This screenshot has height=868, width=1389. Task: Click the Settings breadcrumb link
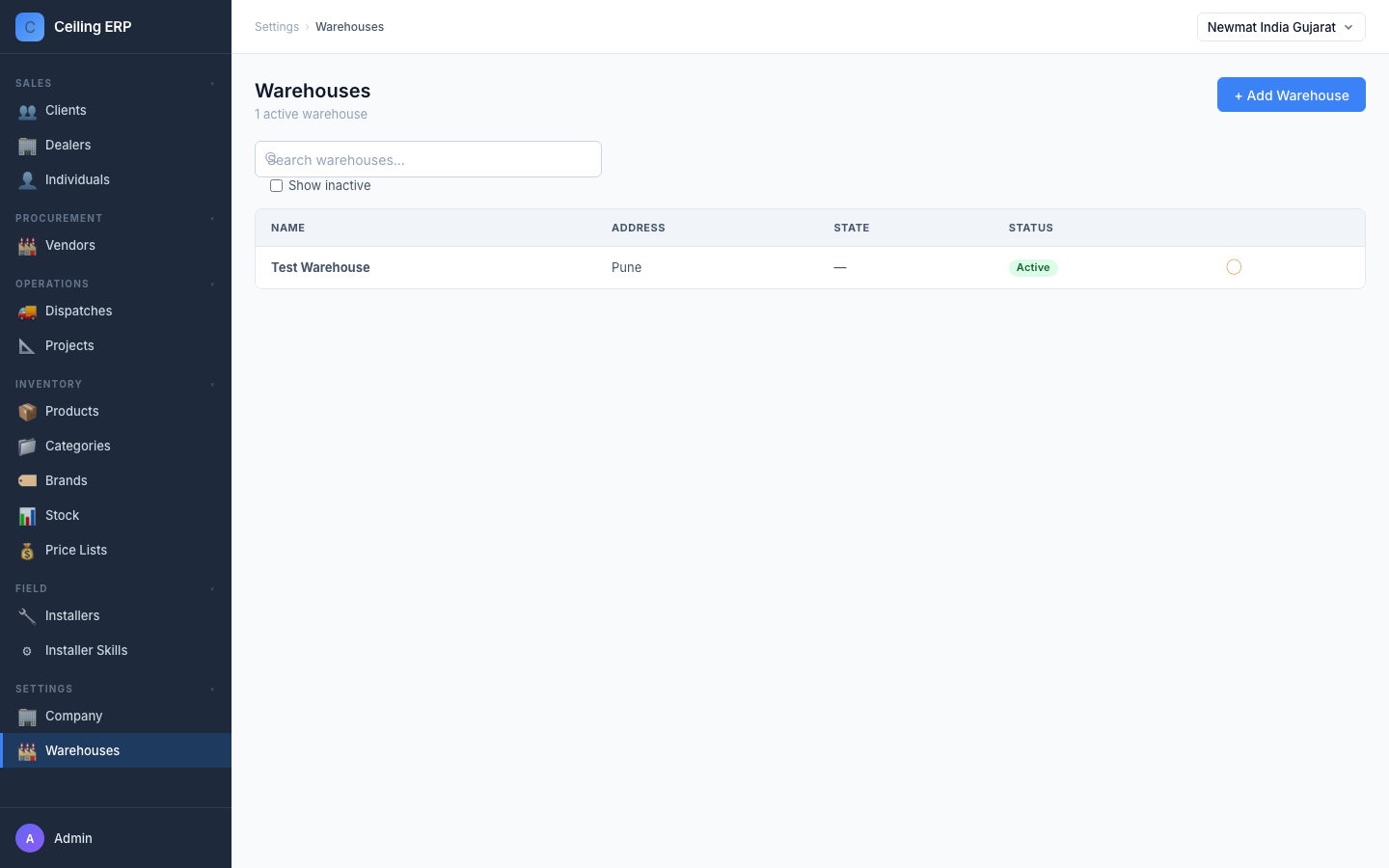click(x=277, y=27)
